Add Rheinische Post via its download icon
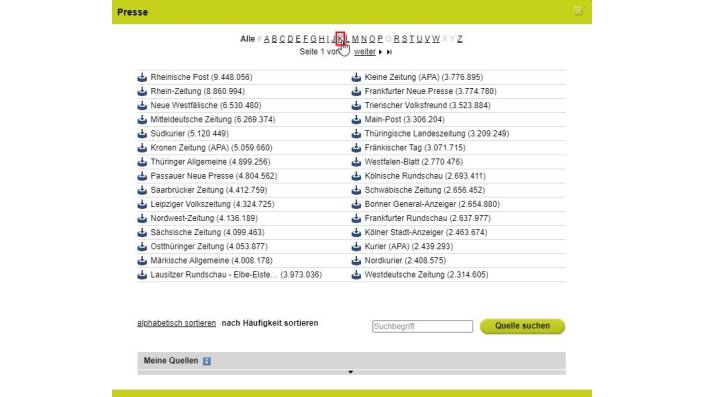705x397 pixels. pyautogui.click(x=142, y=77)
